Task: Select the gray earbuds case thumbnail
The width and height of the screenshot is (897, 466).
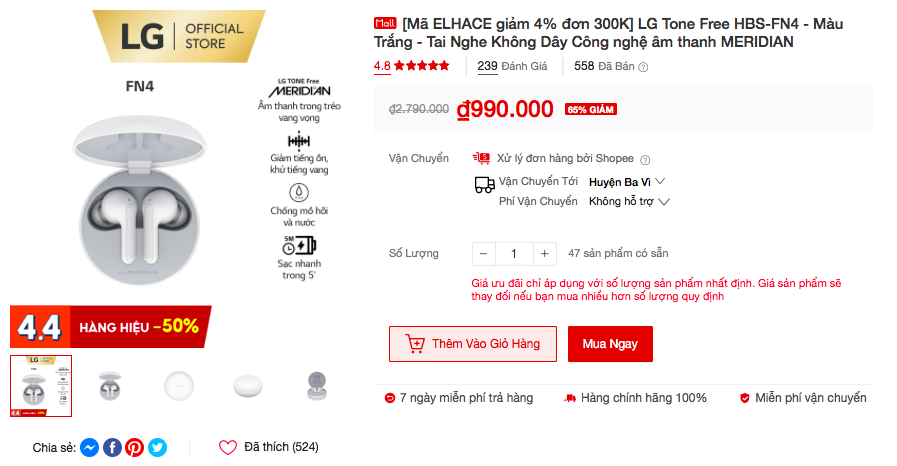Action: click(x=316, y=386)
